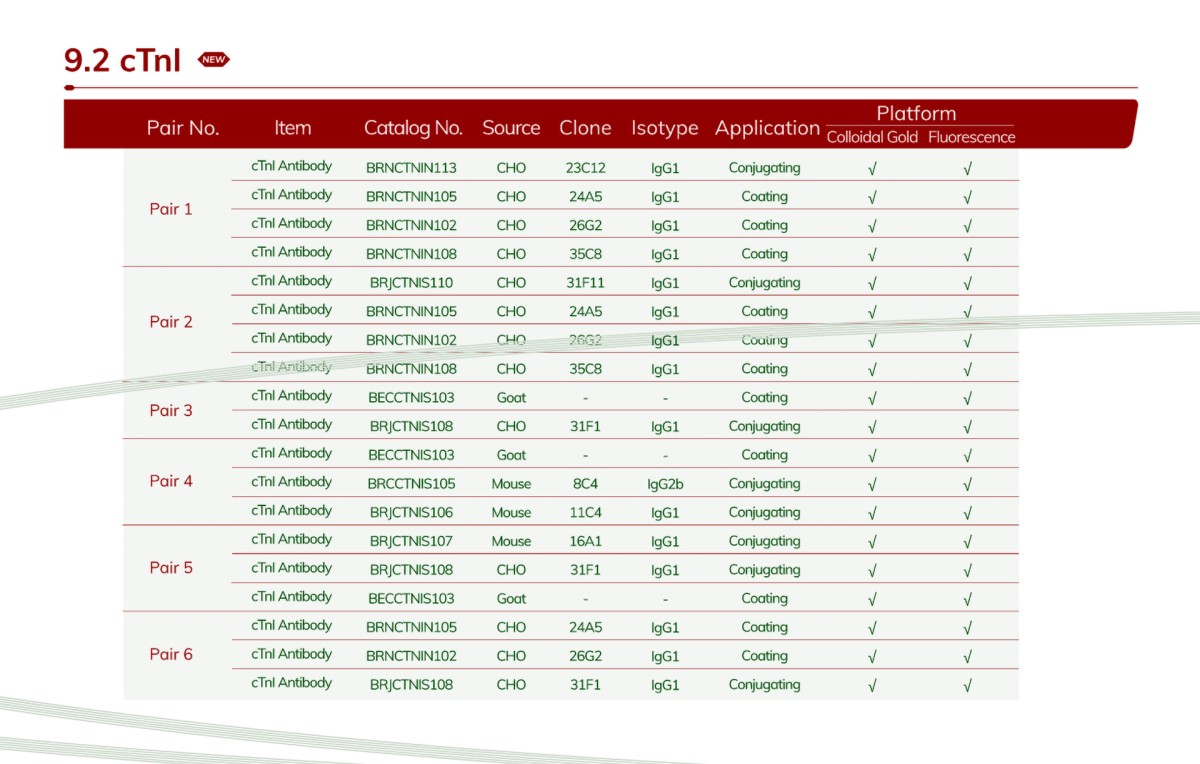Click the Colloidal Gold checkmark in the BRCCTNIS105 row
The width and height of the screenshot is (1200, 764).
click(x=872, y=485)
